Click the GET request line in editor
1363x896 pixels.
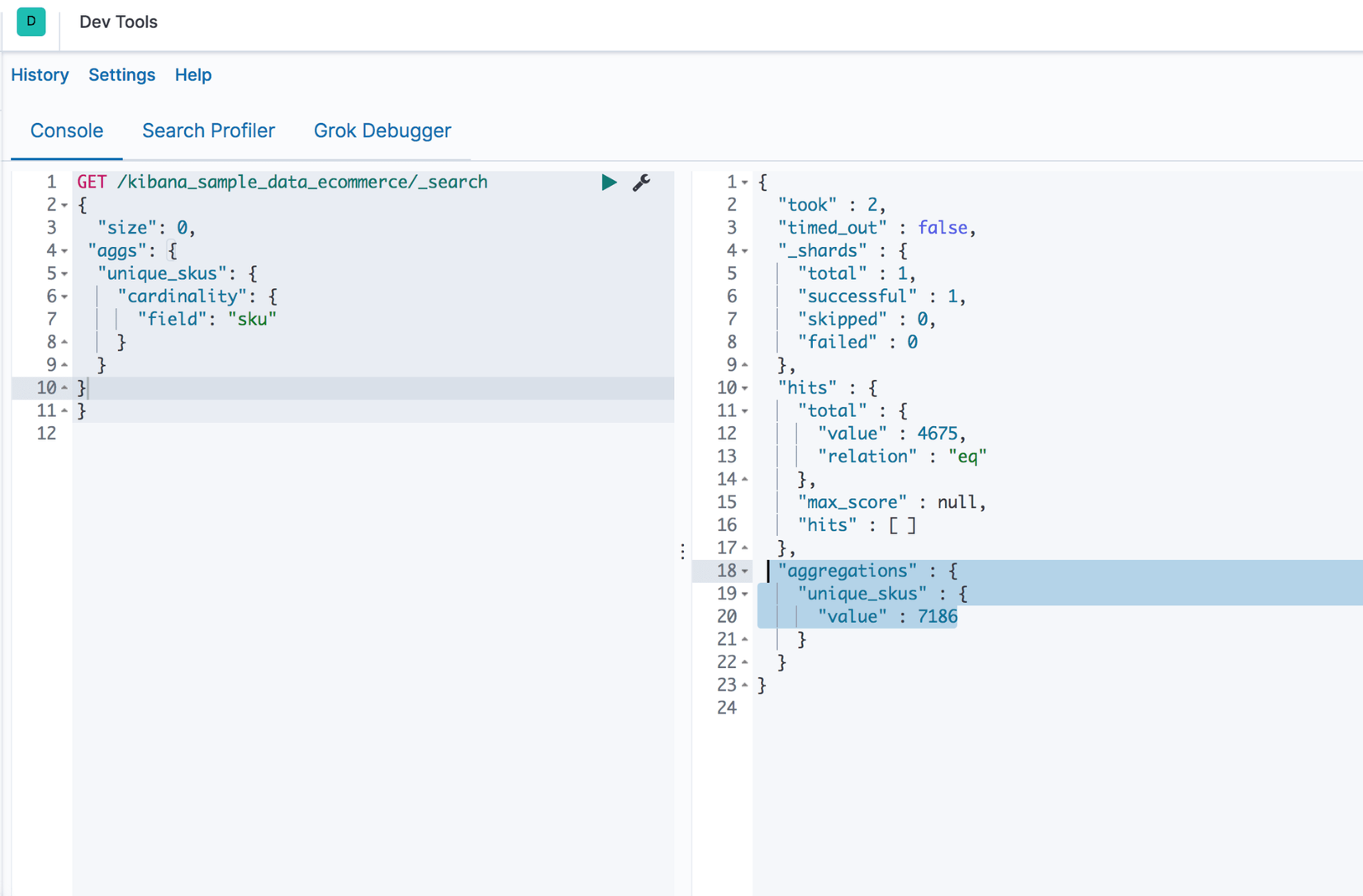pyautogui.click(x=282, y=183)
